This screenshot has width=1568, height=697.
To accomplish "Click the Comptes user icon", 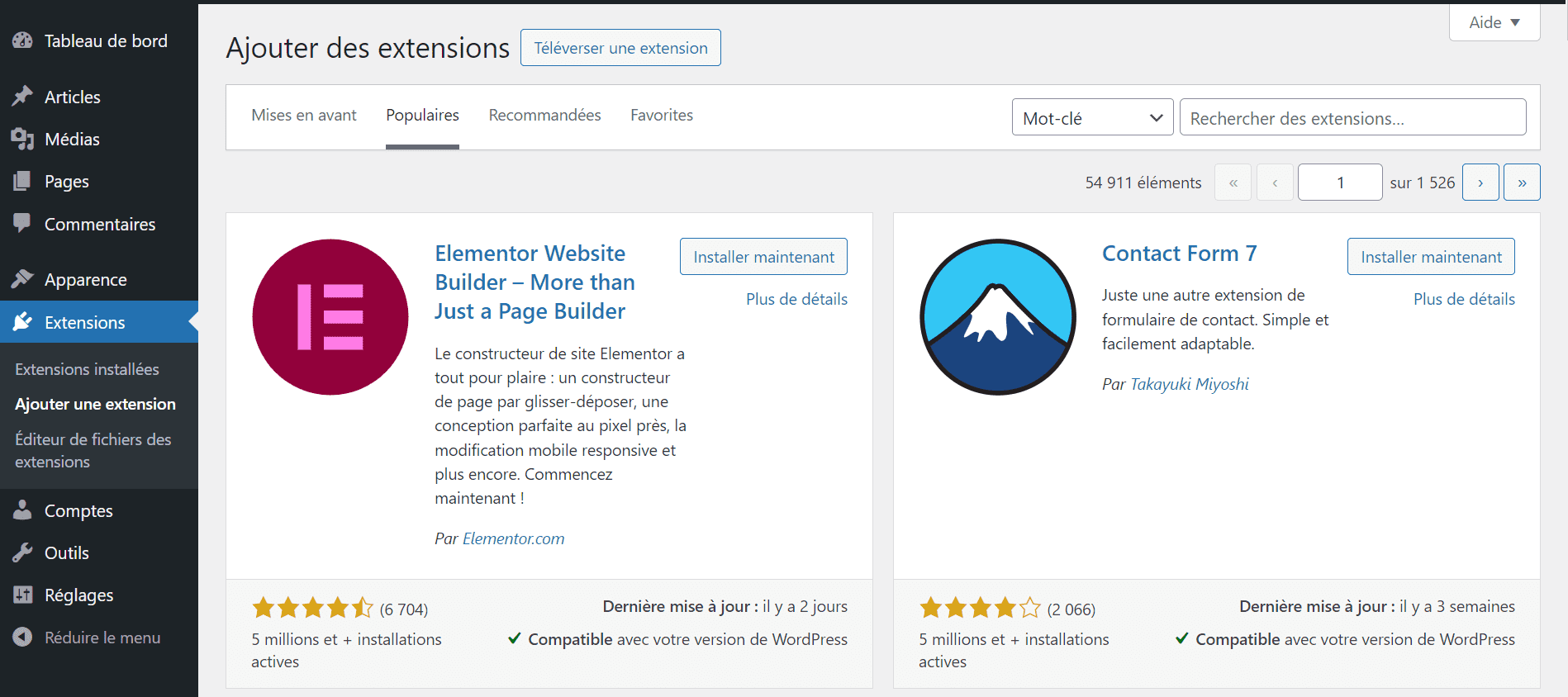I will point(22,510).
